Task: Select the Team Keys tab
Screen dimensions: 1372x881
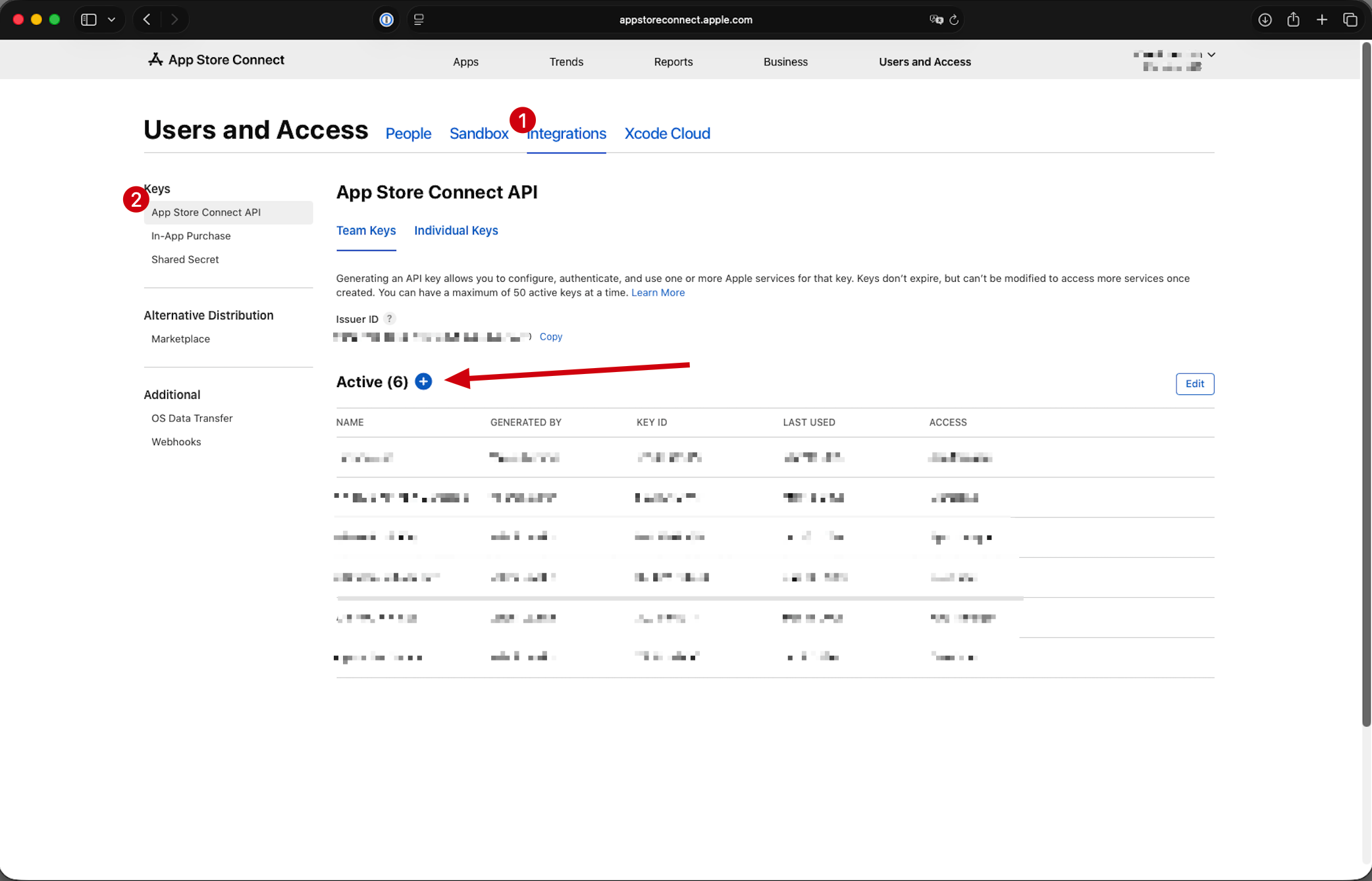Action: coord(366,230)
